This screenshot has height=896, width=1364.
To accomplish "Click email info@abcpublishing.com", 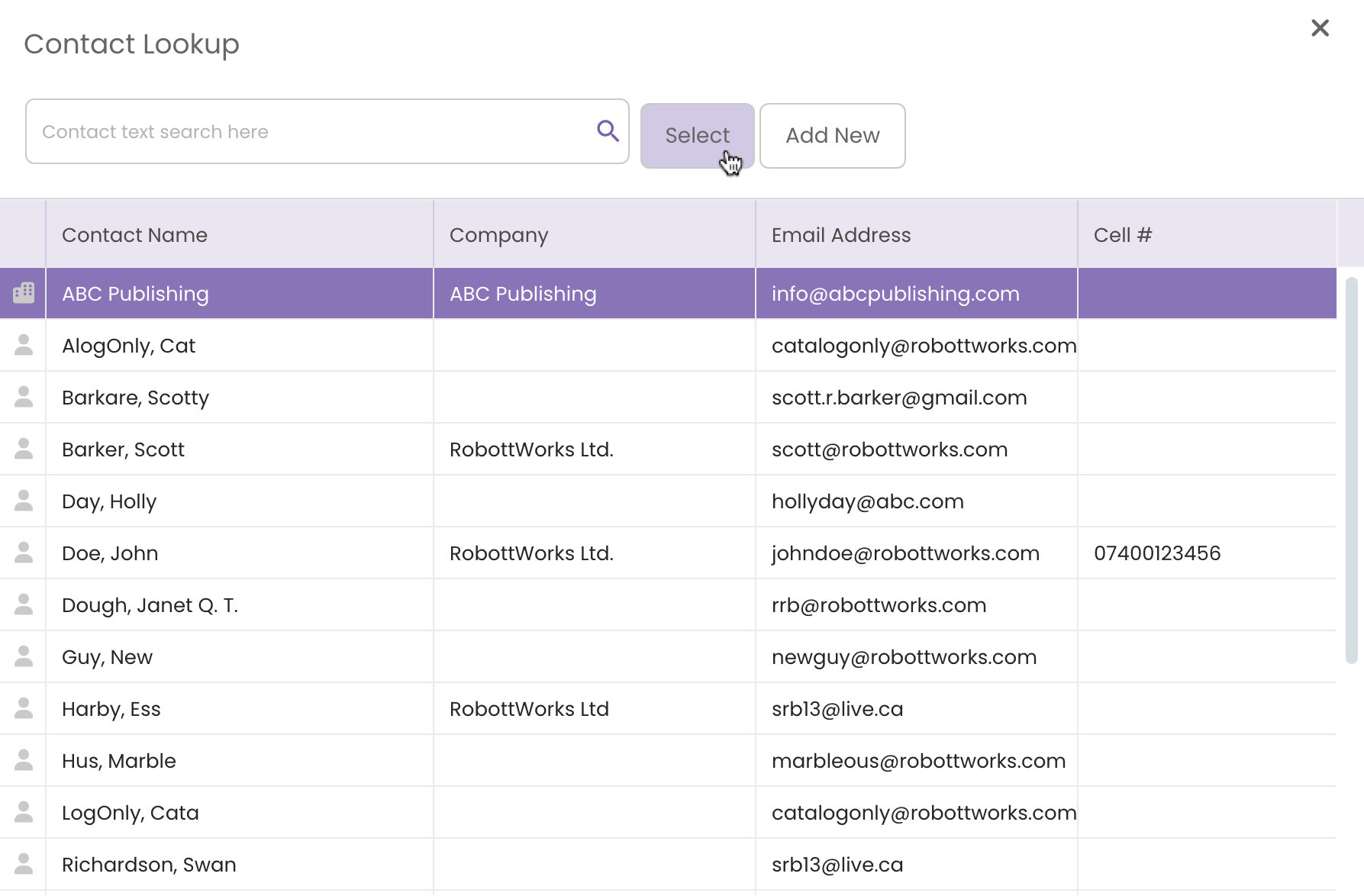I will (895, 294).
